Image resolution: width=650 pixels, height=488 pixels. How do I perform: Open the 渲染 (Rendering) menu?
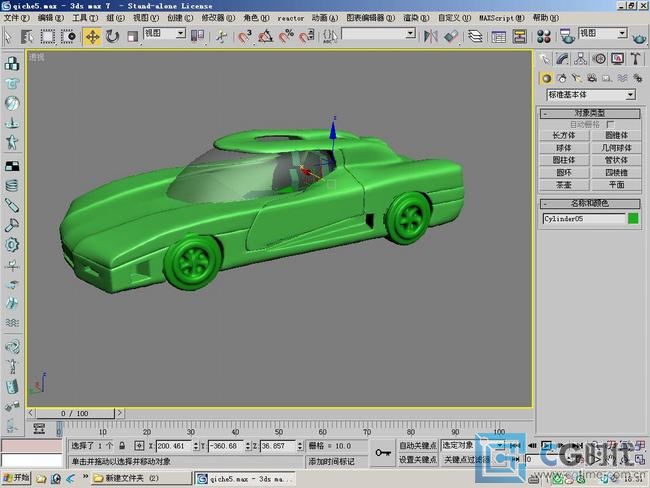pos(416,18)
